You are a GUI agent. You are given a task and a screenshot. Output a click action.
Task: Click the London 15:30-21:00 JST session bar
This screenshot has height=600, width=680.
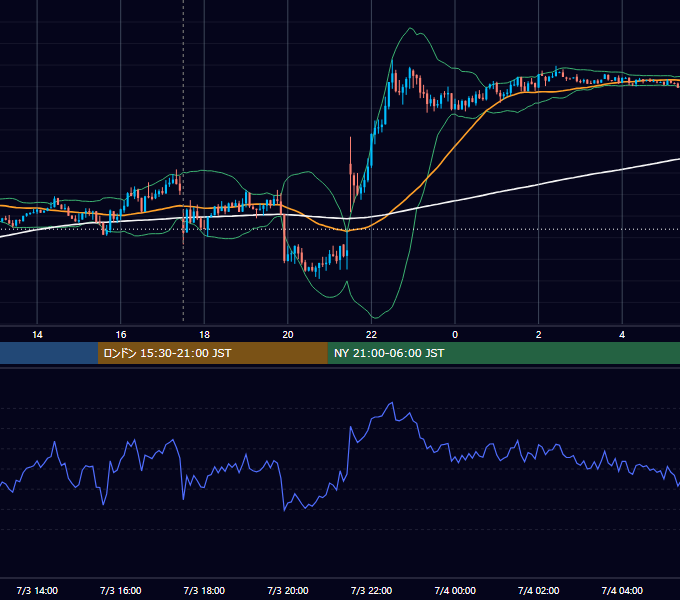212,353
